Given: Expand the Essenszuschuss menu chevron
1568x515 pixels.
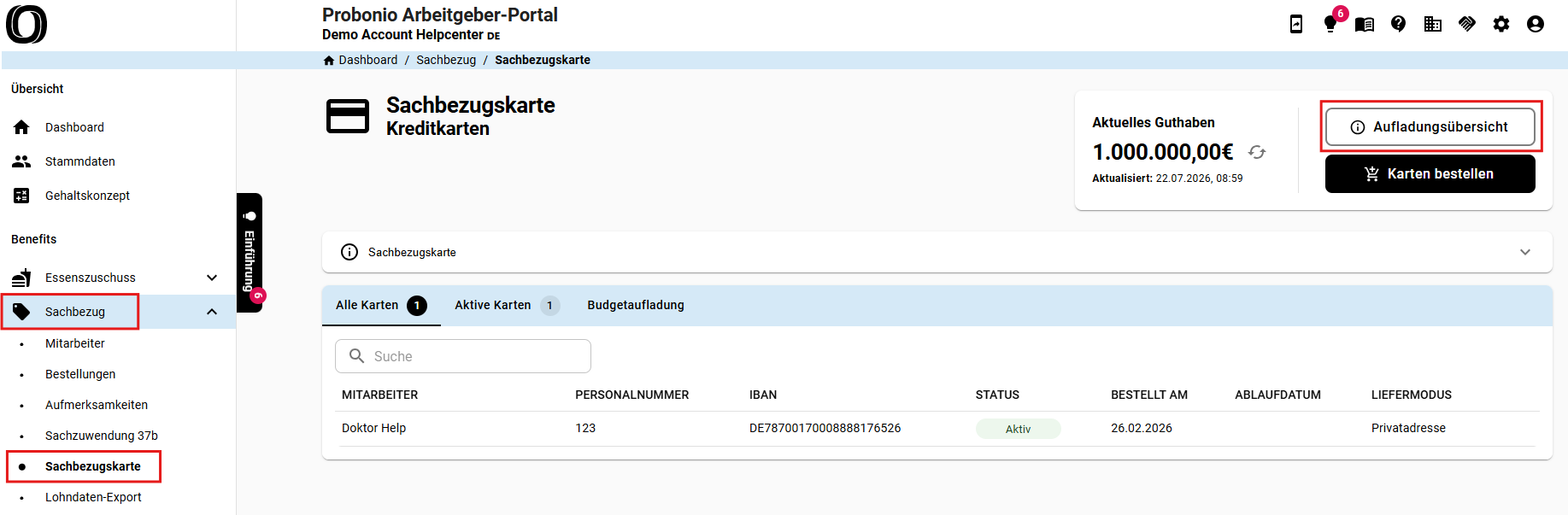Looking at the screenshot, I should pos(212,278).
